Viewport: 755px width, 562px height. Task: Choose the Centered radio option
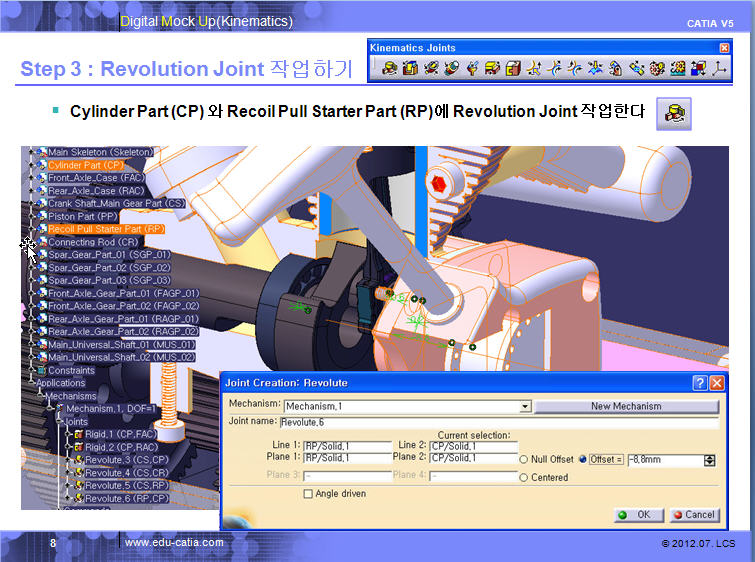pyautogui.click(x=524, y=478)
